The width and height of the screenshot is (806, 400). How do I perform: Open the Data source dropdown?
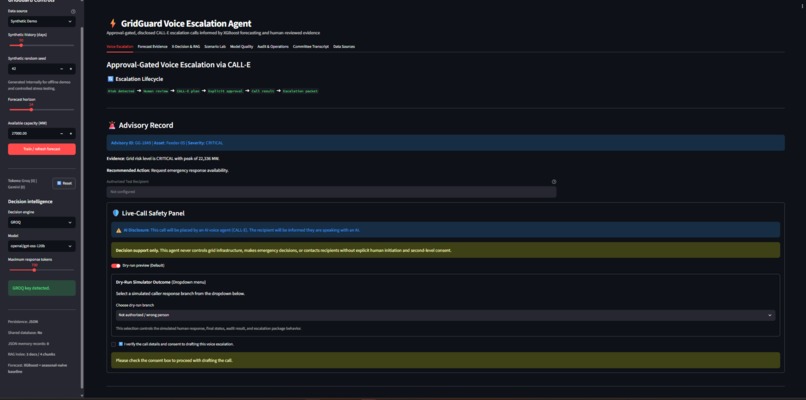click(x=42, y=22)
